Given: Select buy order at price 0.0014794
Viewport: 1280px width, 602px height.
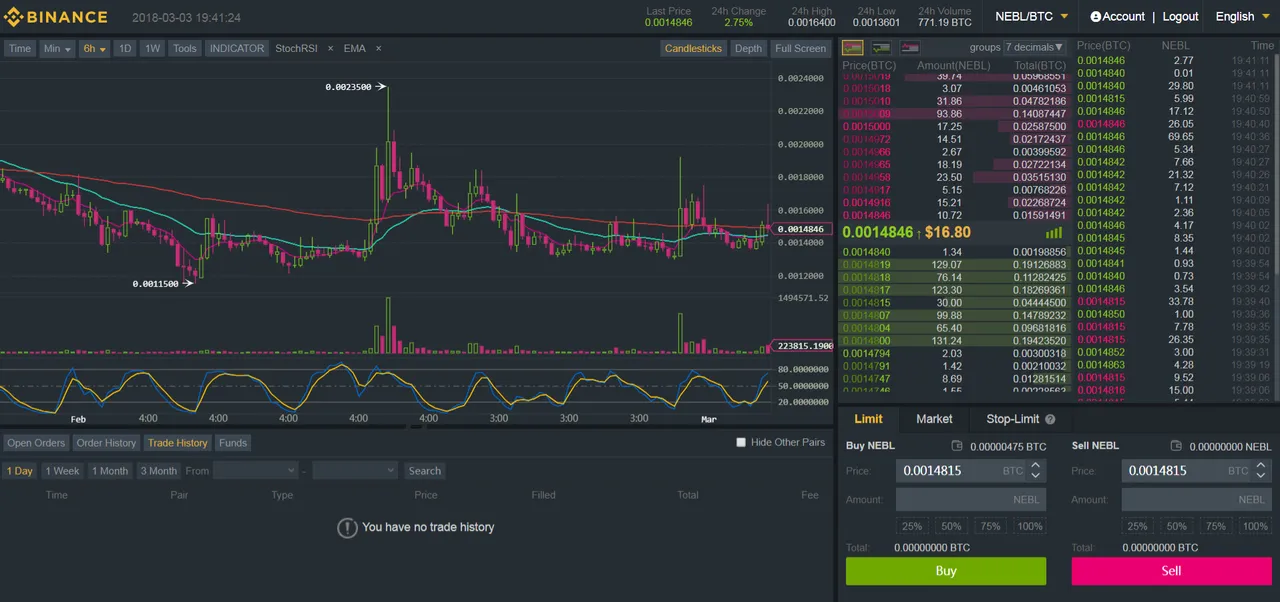Looking at the screenshot, I should 954,353.
